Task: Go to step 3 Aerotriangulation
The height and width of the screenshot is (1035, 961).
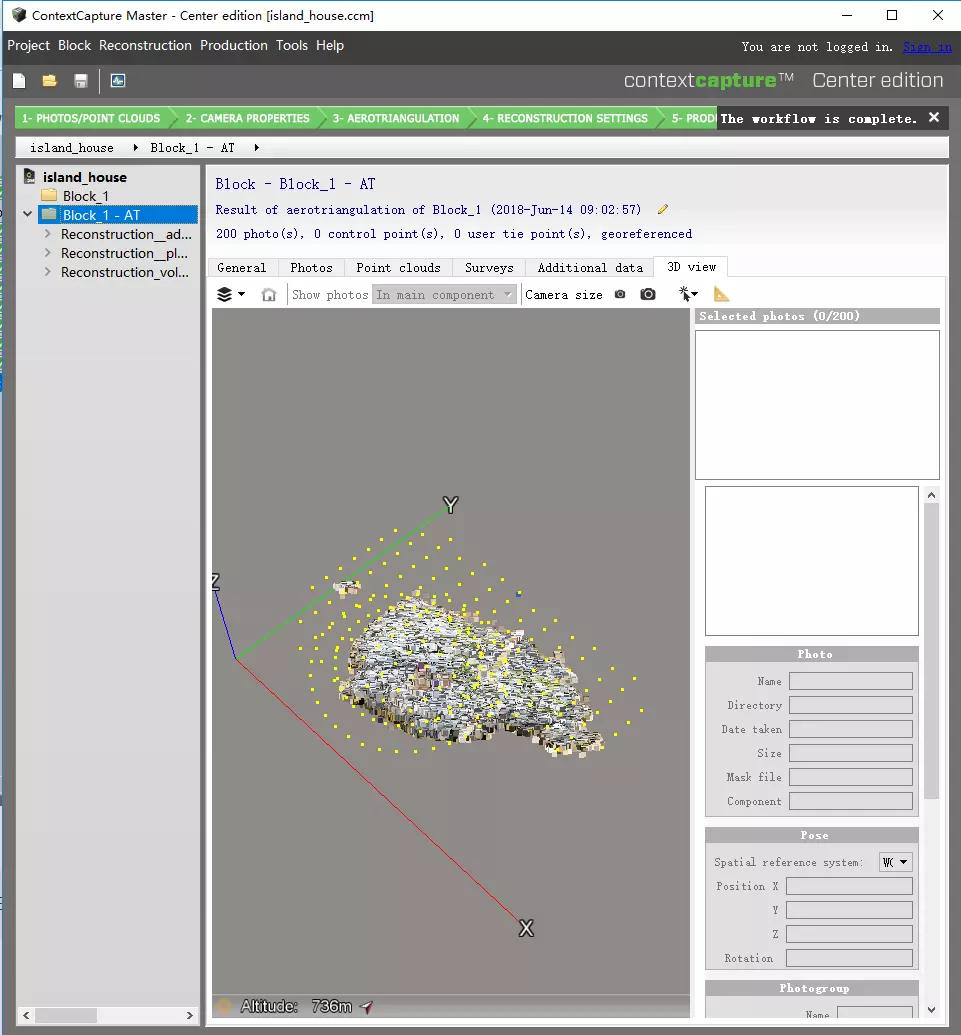Action: click(396, 118)
